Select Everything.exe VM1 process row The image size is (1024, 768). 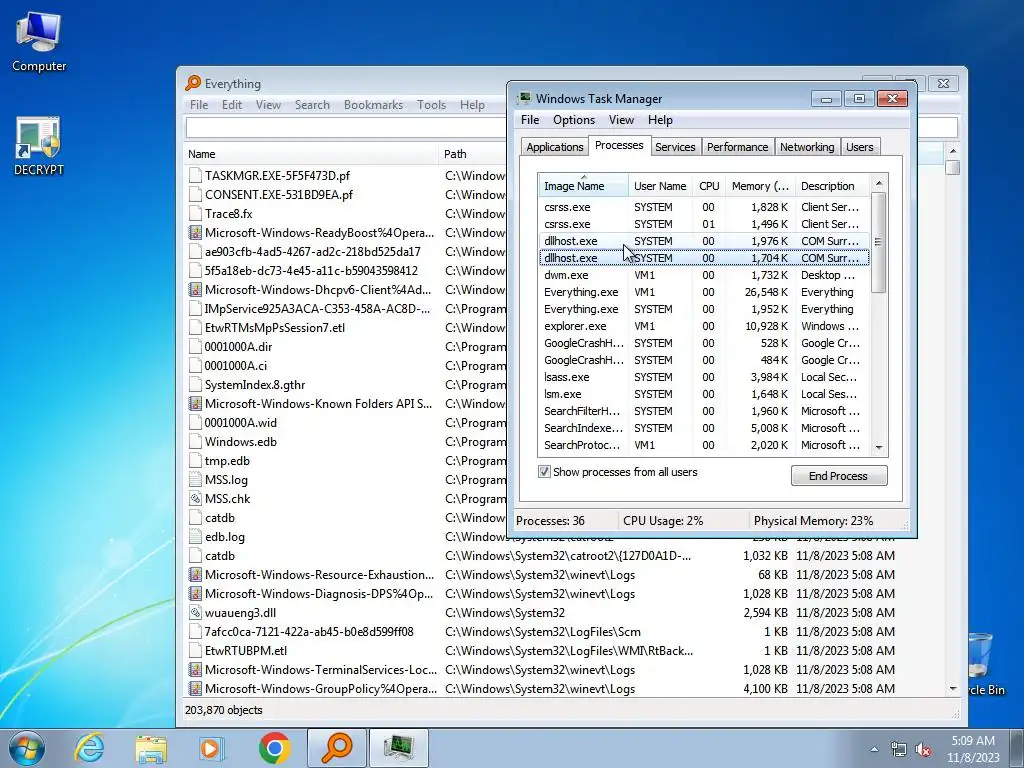703,292
